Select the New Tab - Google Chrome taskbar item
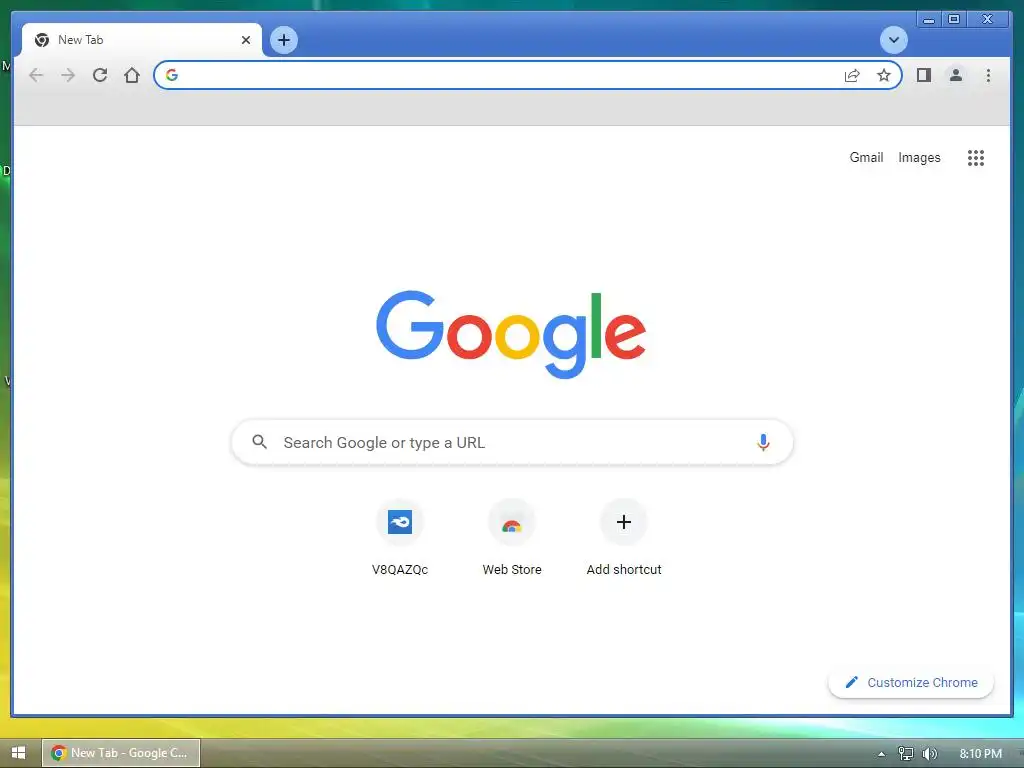This screenshot has height=768, width=1024. tap(121, 753)
